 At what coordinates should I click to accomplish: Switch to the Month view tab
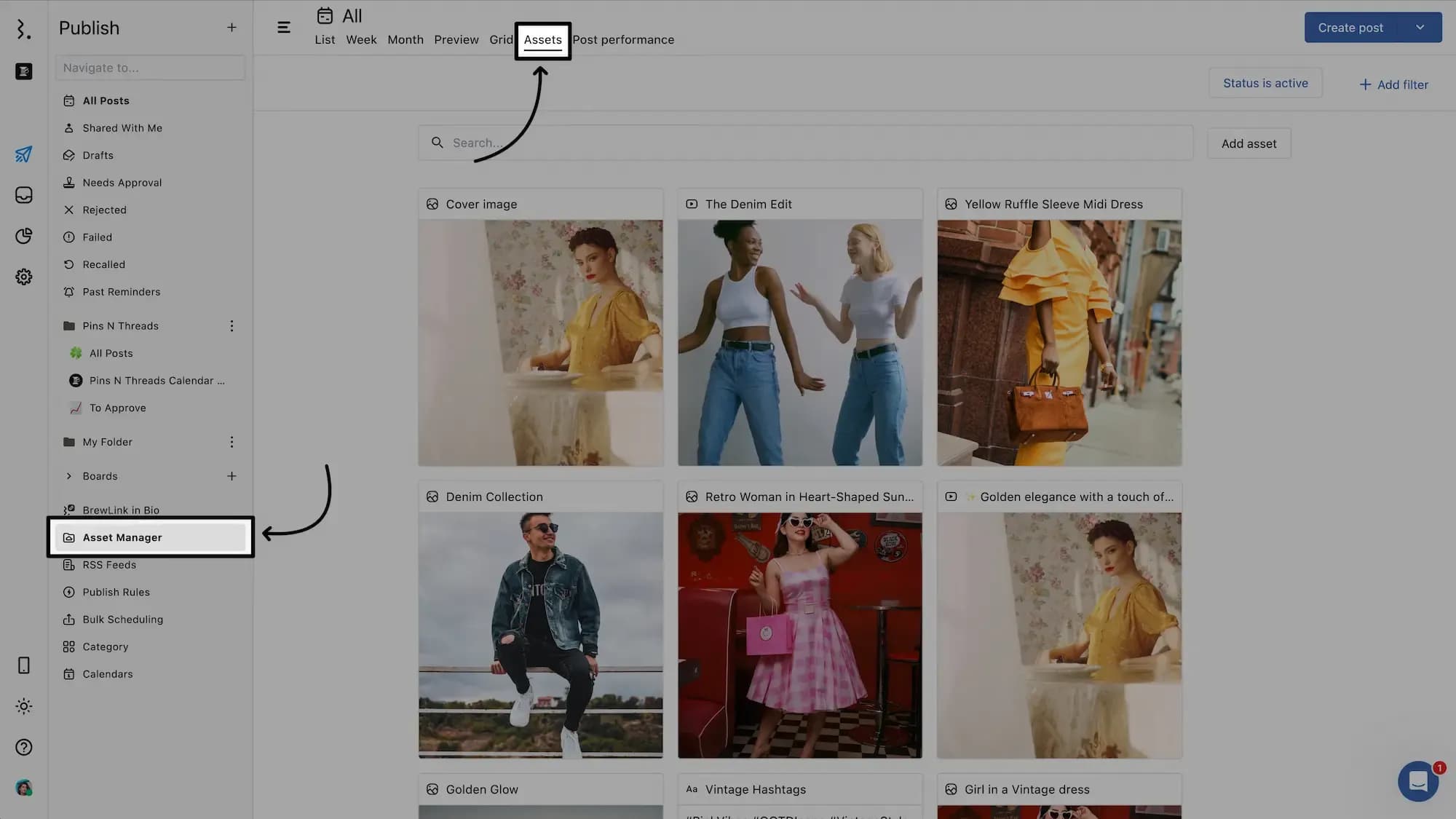(x=405, y=40)
